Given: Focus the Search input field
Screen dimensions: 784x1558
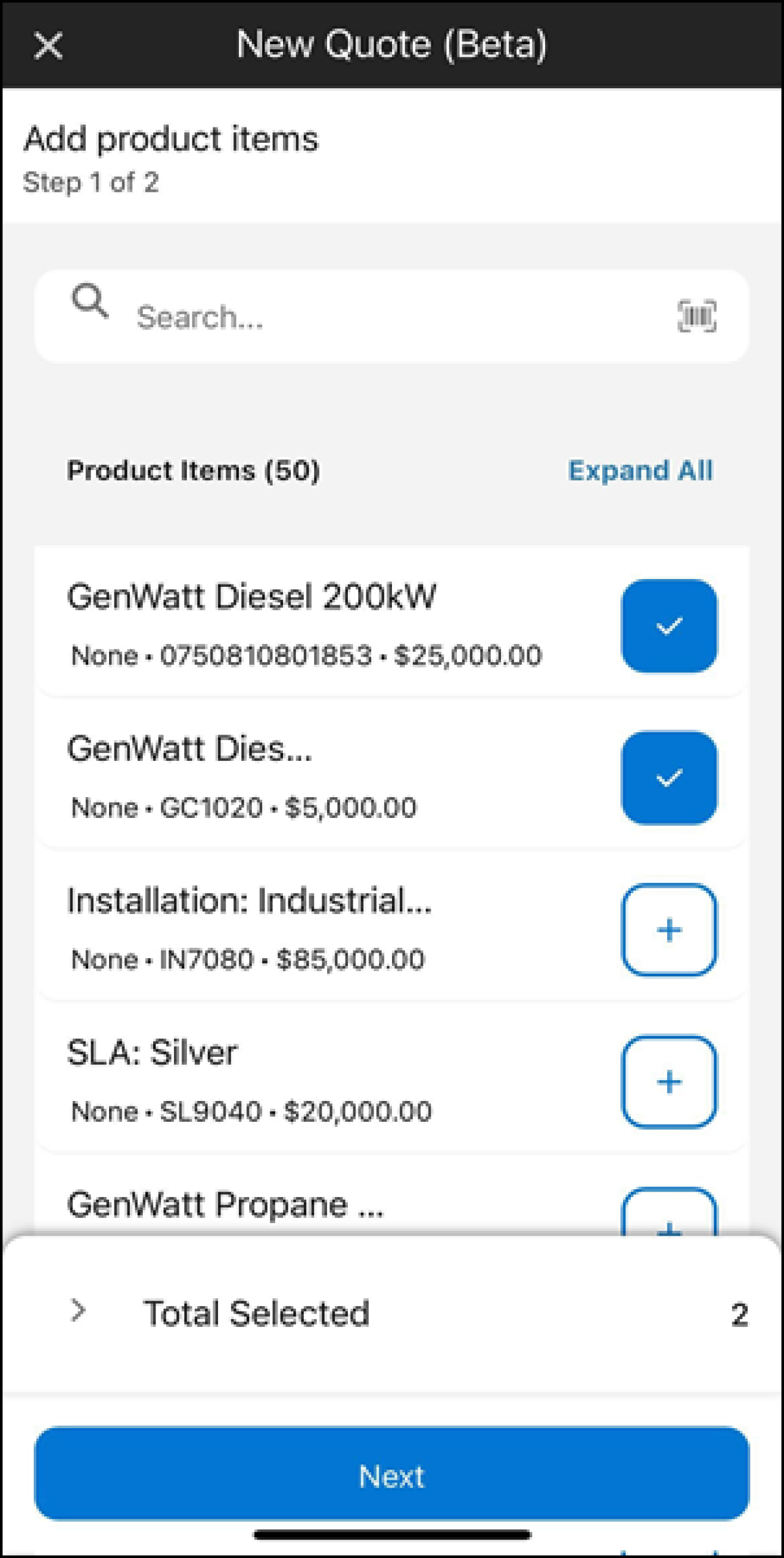Looking at the screenshot, I should click(x=392, y=316).
